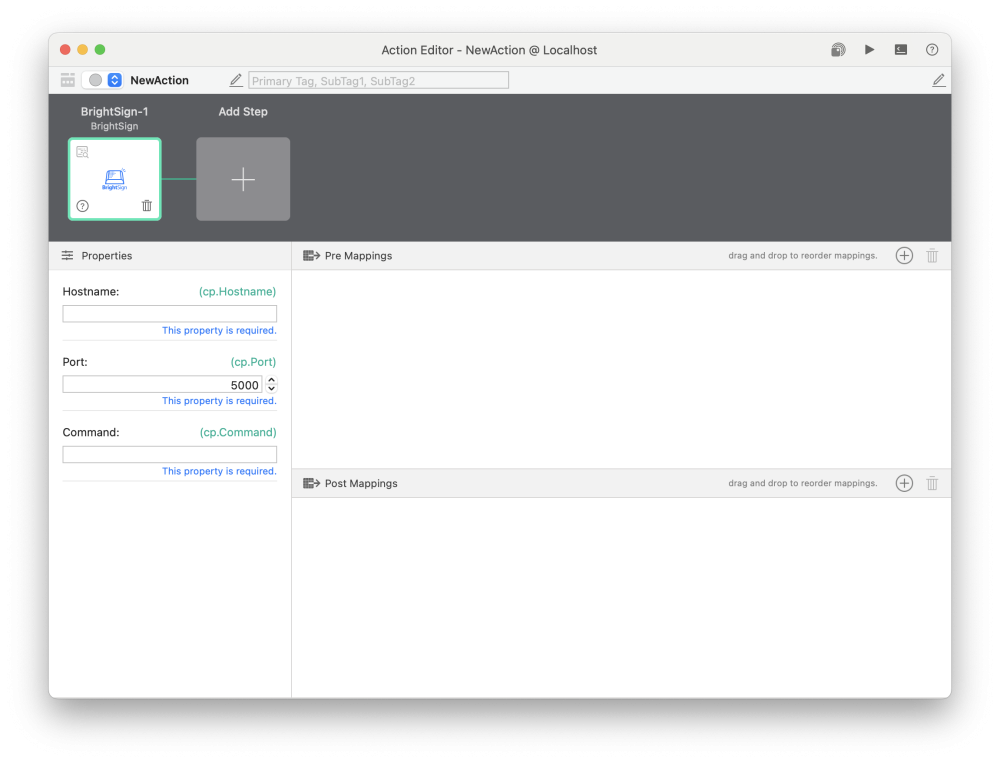Click the Add Step plus tile
Screen dimensions: 1000x763
pos(243,179)
